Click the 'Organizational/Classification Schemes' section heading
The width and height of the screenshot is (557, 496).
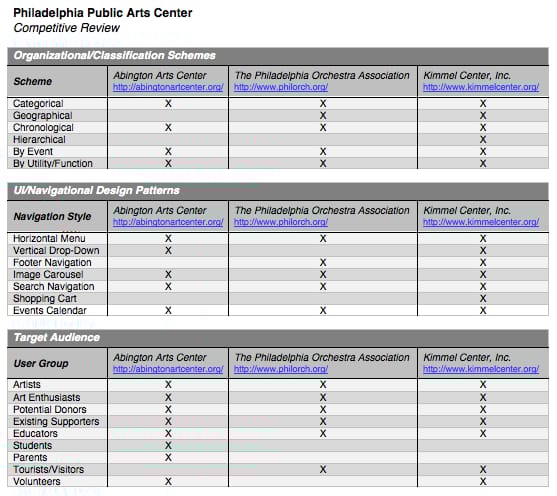click(114, 55)
